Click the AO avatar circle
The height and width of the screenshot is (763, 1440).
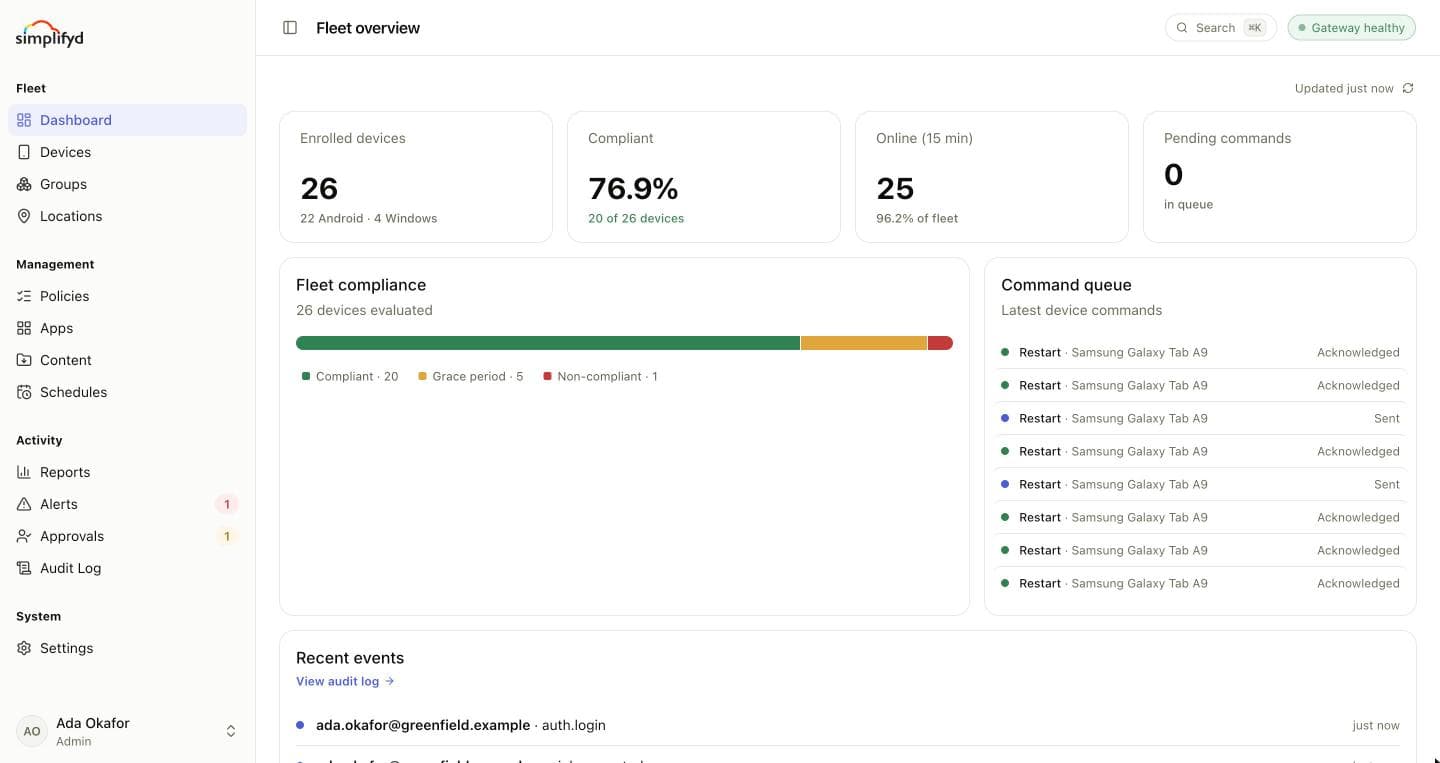(x=32, y=731)
